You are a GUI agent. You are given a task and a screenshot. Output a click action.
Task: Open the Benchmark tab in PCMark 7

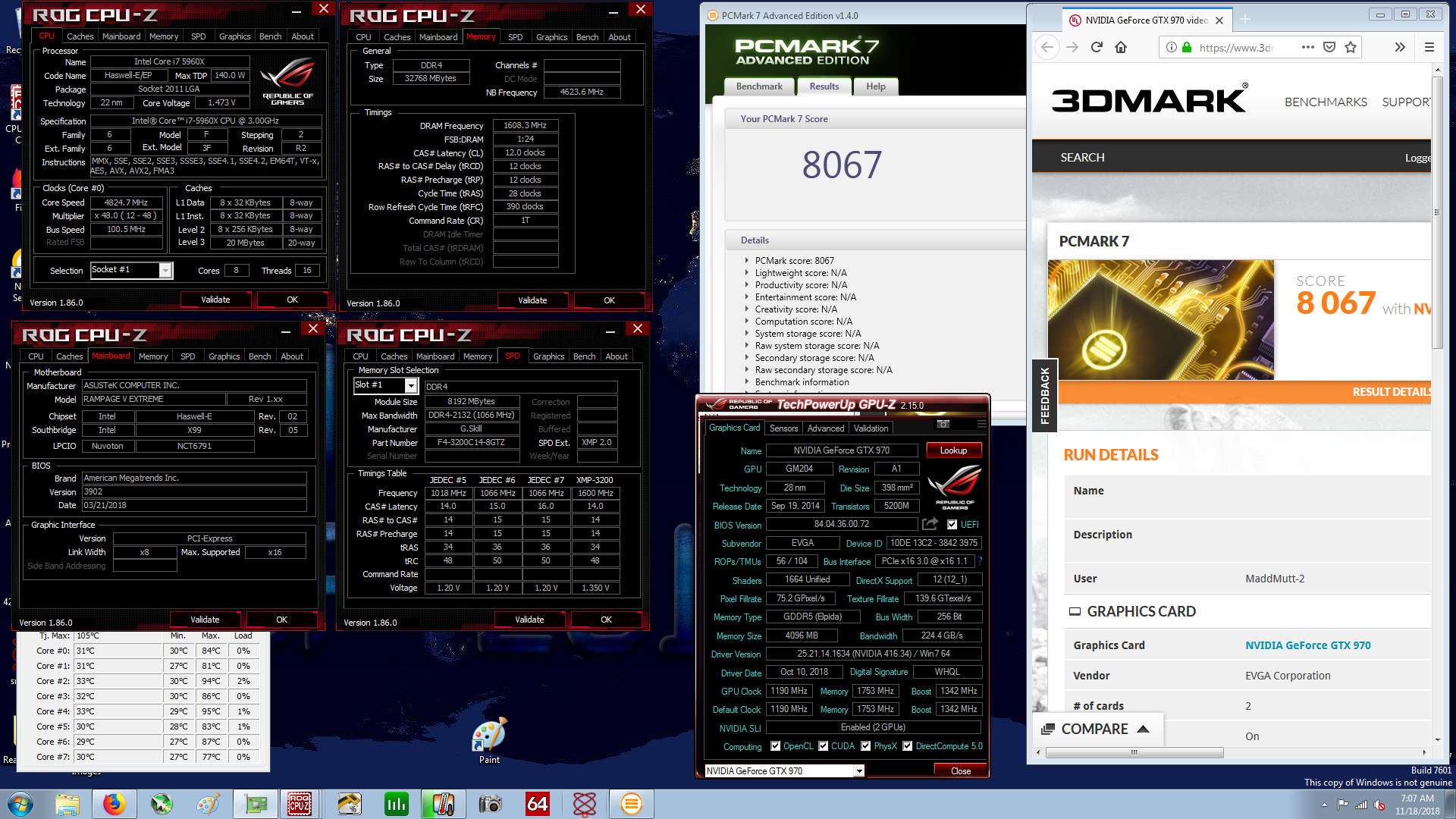click(x=758, y=86)
